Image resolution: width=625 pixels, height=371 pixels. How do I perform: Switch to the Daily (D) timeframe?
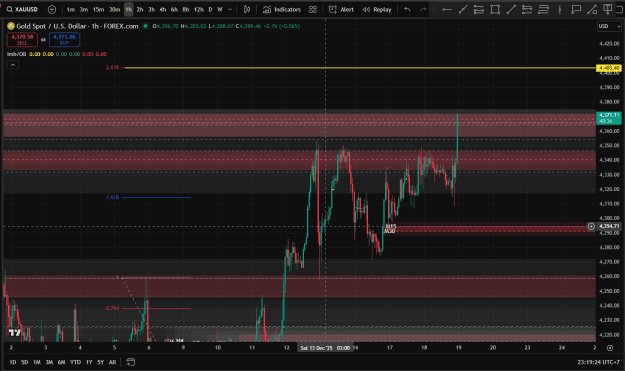[x=210, y=9]
